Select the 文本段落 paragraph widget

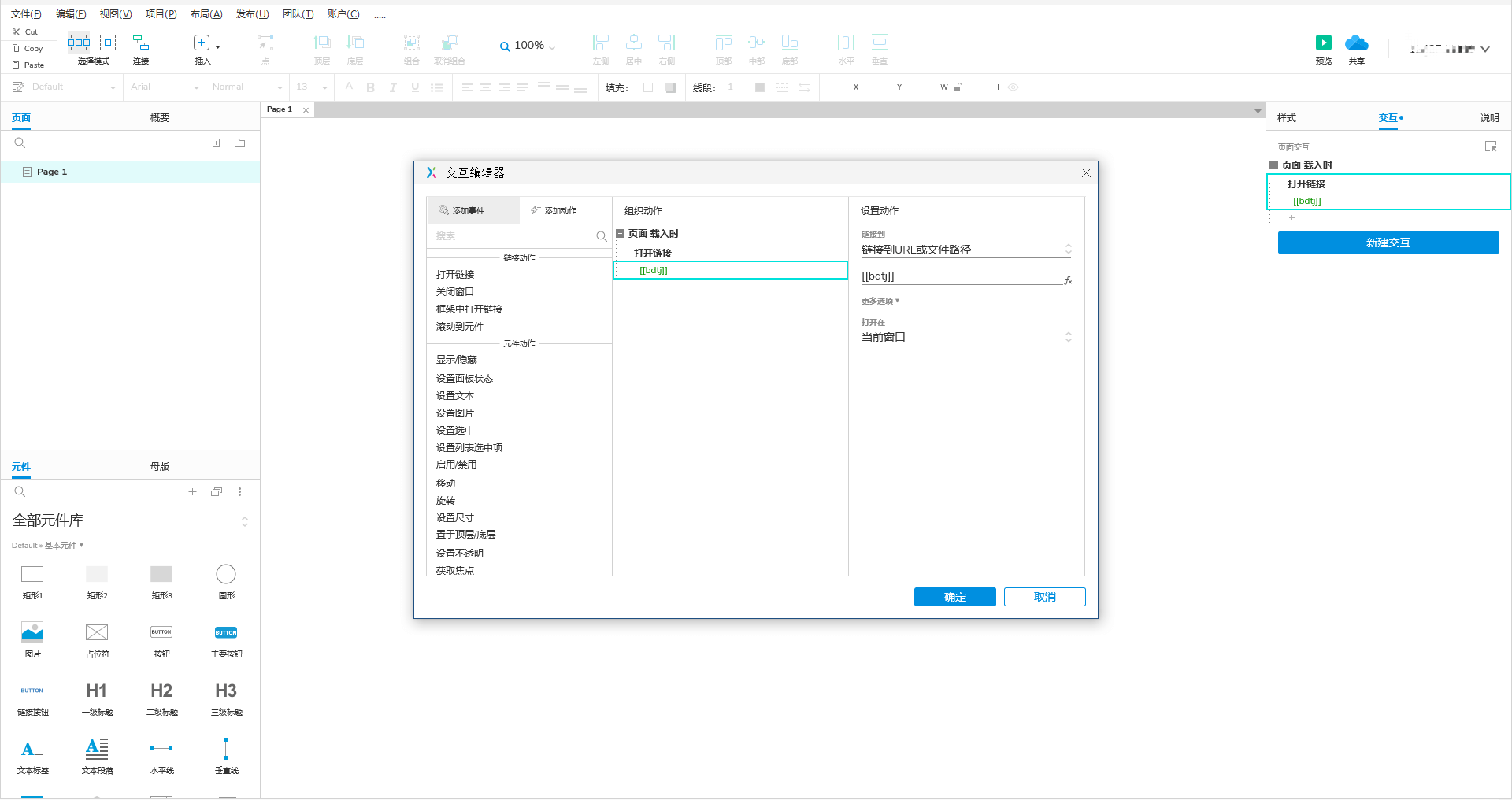(x=97, y=749)
